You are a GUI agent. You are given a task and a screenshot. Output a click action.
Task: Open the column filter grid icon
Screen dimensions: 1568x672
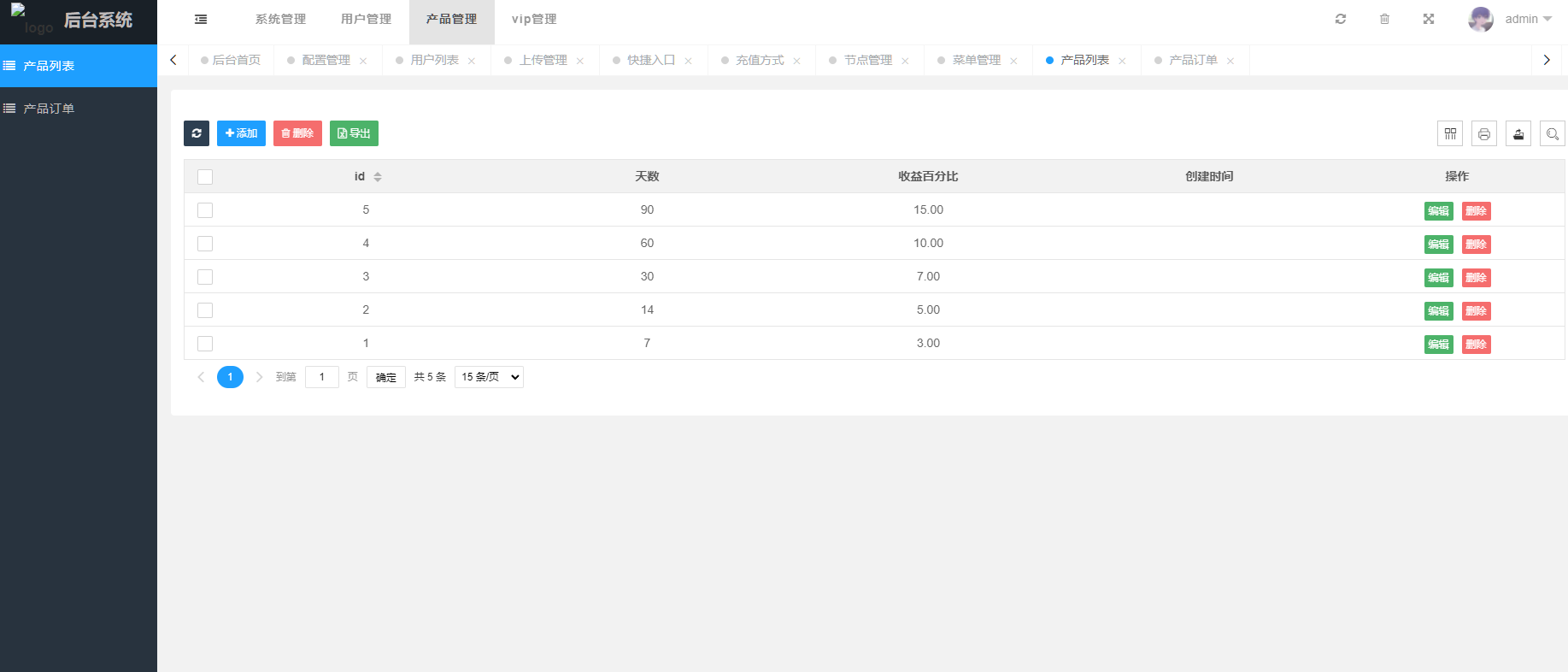[x=1450, y=133]
